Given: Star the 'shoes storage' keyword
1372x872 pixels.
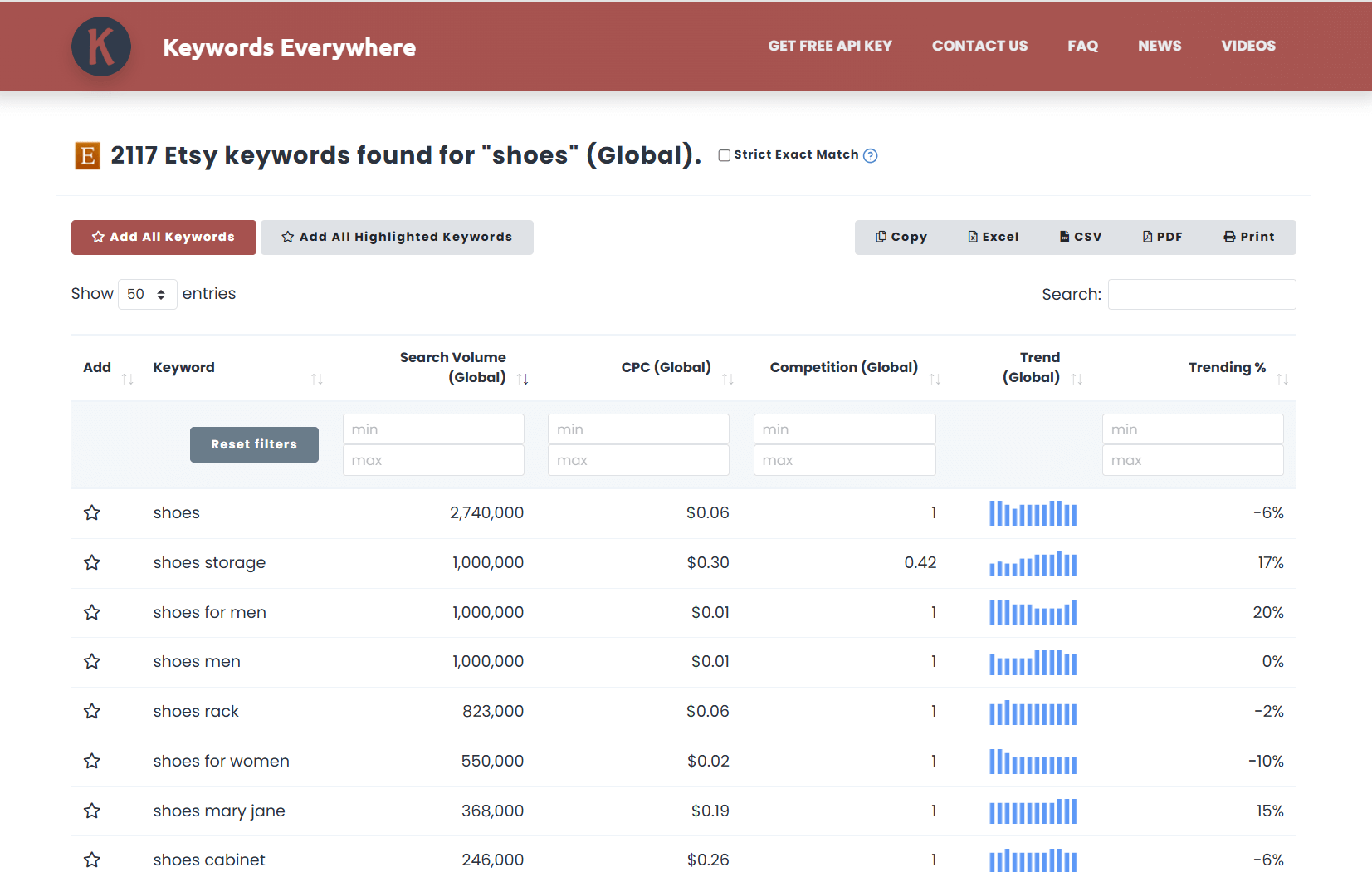Looking at the screenshot, I should pyautogui.click(x=92, y=562).
